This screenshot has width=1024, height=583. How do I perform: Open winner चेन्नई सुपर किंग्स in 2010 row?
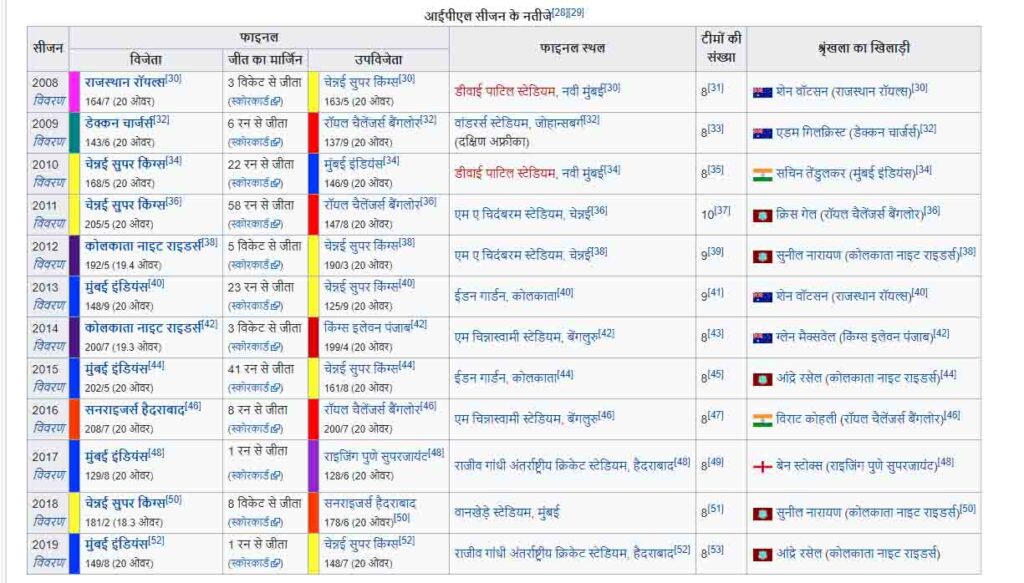point(125,165)
